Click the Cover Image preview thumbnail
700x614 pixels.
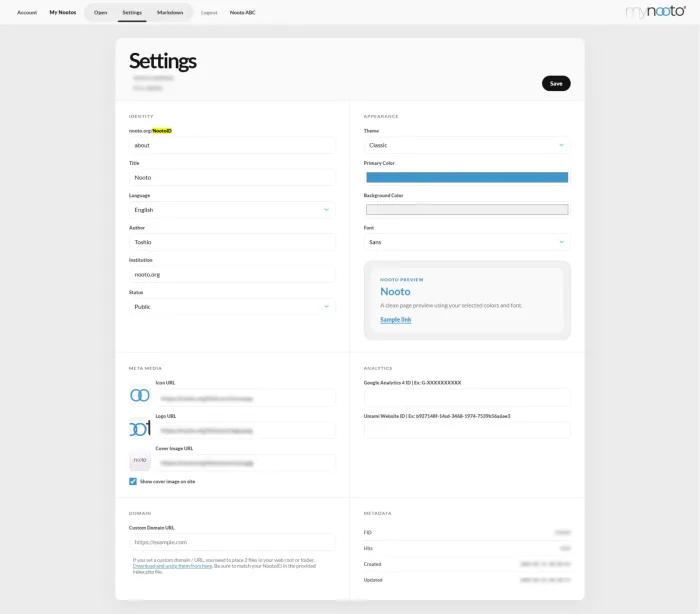[x=140, y=460]
